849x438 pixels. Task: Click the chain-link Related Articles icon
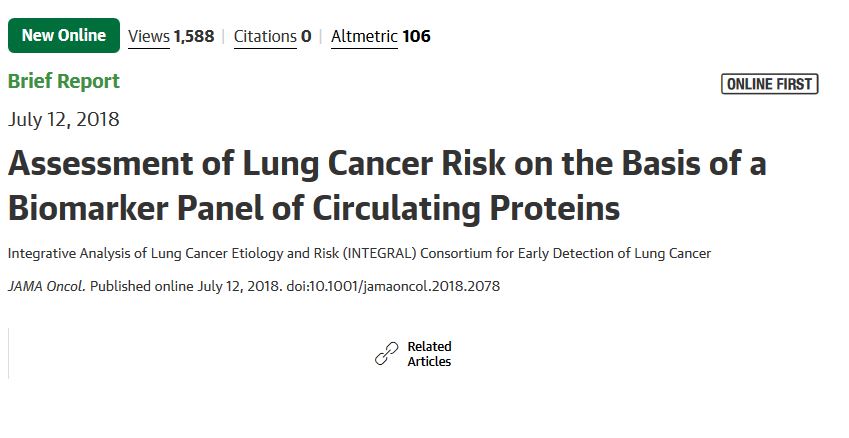(x=386, y=354)
